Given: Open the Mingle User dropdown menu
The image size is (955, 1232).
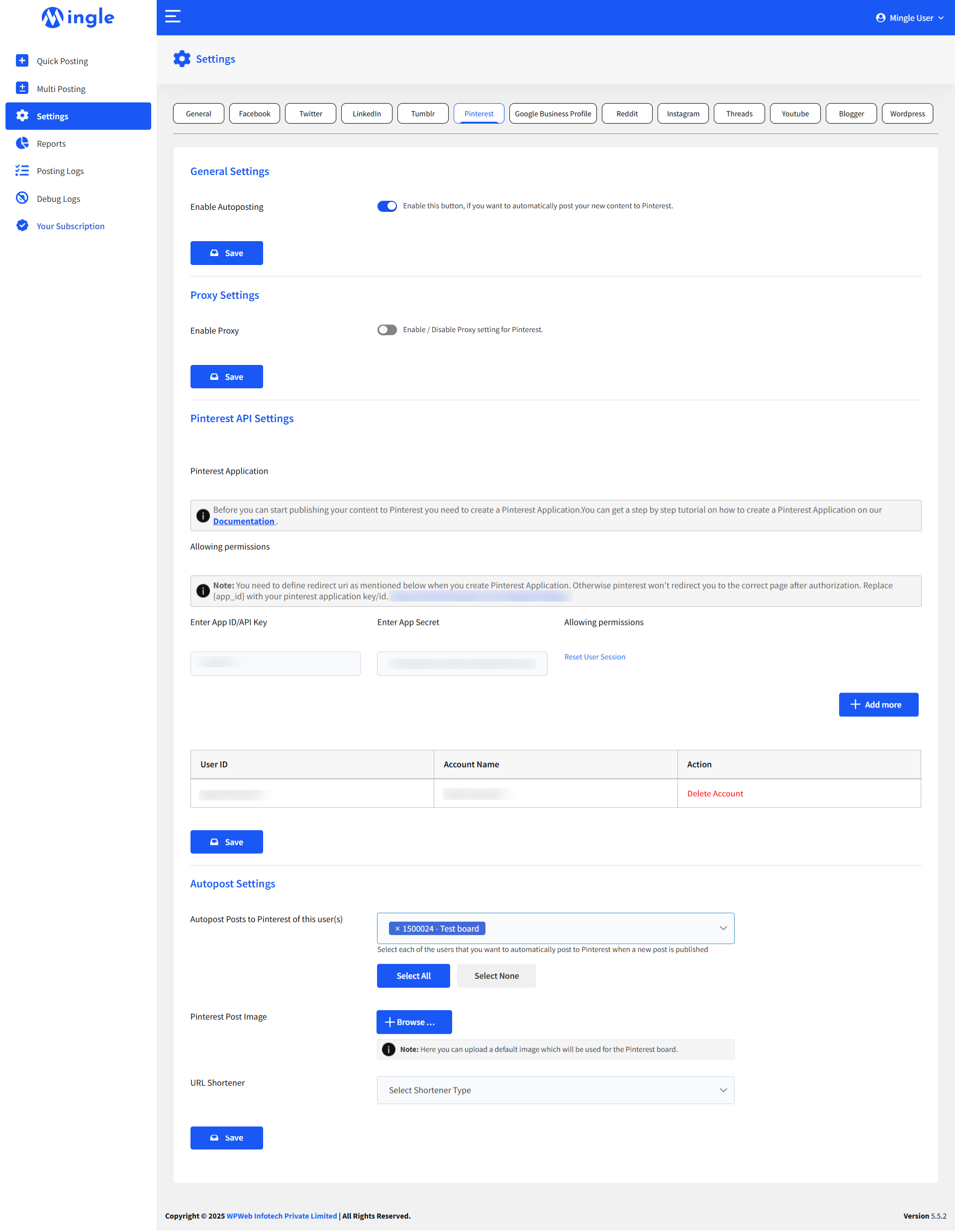Looking at the screenshot, I should pos(910,18).
